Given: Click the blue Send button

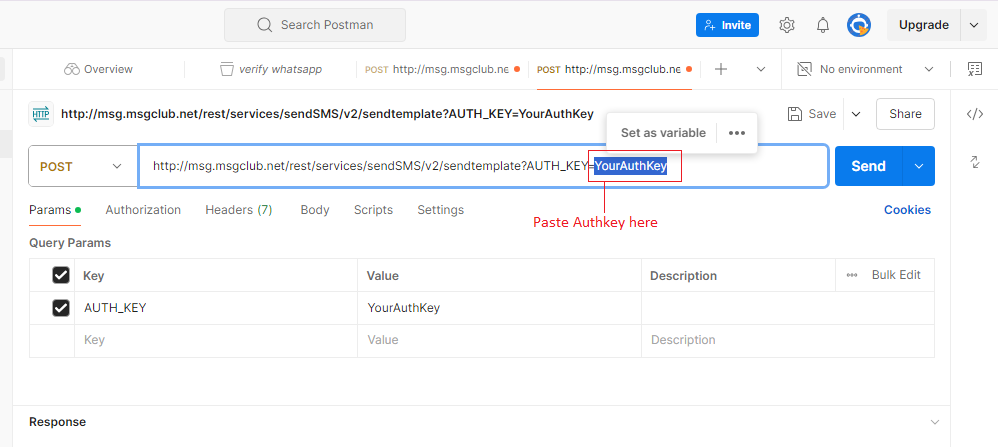Looking at the screenshot, I should [868, 166].
